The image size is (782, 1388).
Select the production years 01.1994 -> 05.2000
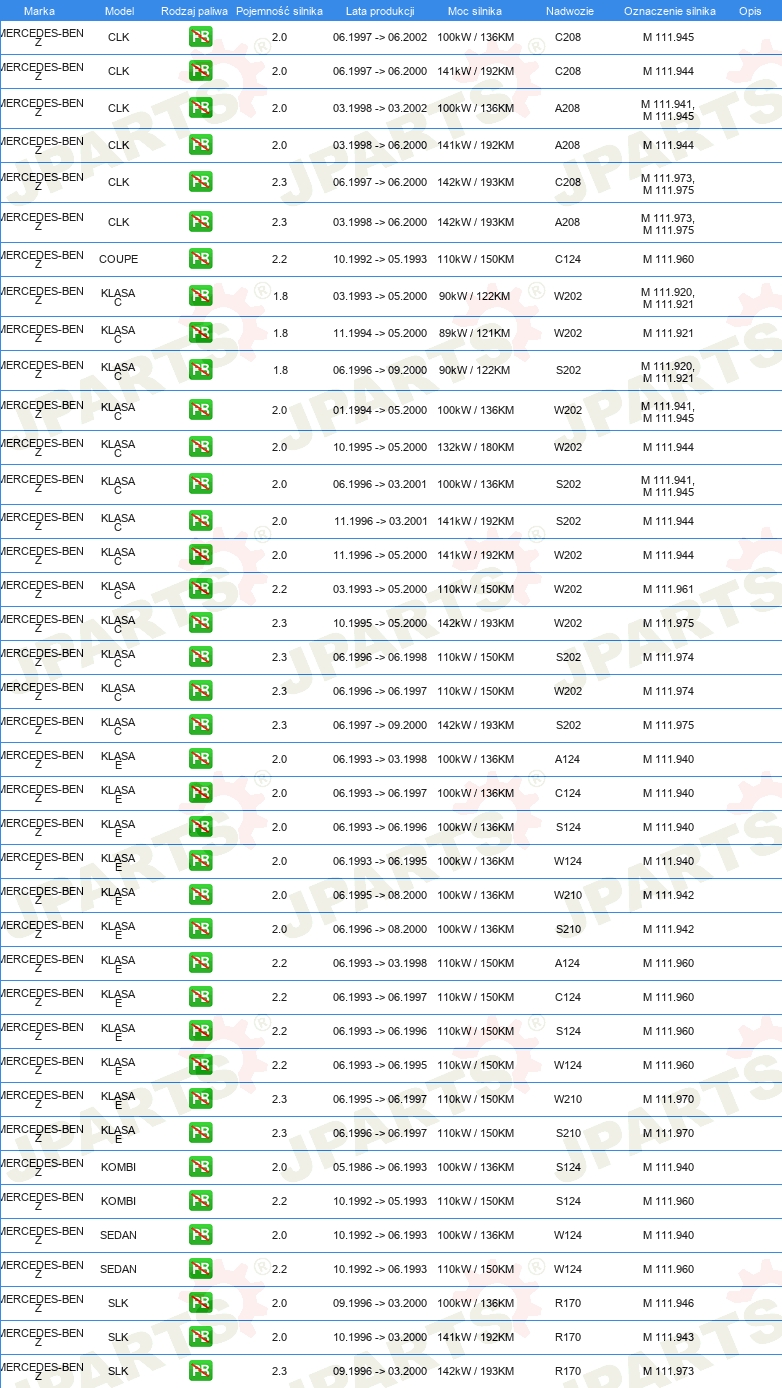380,410
